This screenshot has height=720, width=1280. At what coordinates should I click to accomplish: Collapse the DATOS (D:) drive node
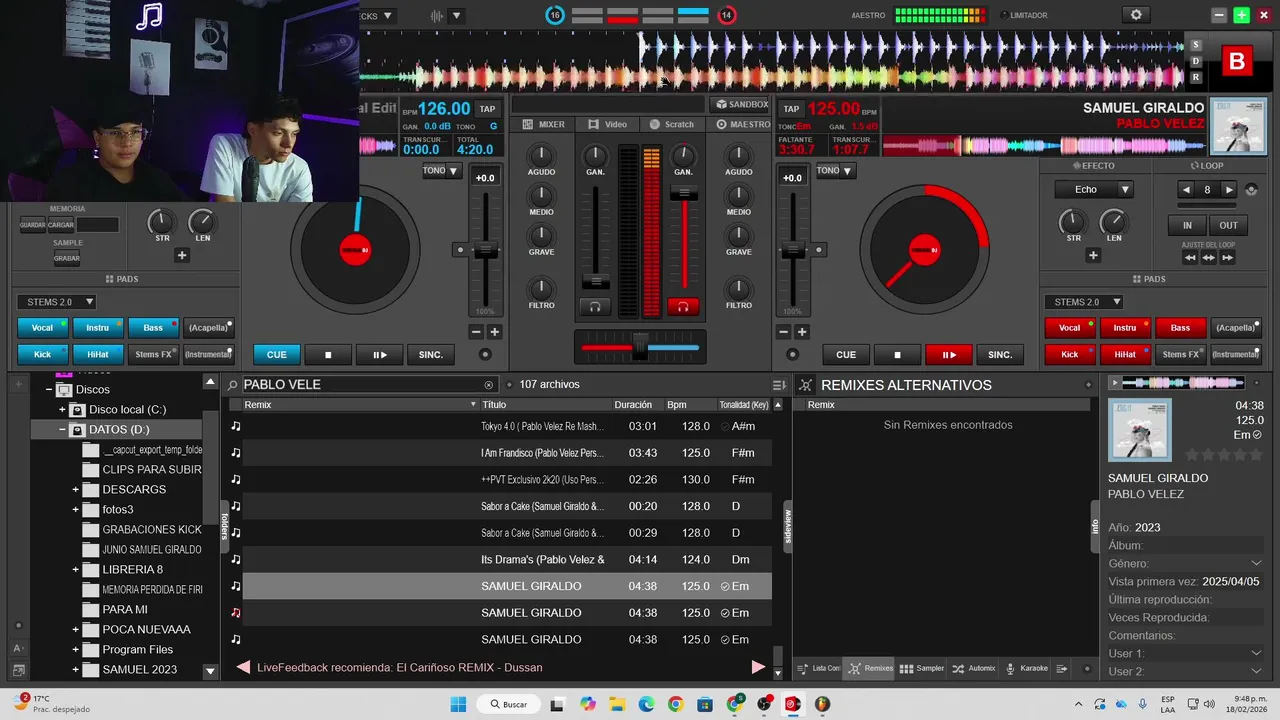61,429
